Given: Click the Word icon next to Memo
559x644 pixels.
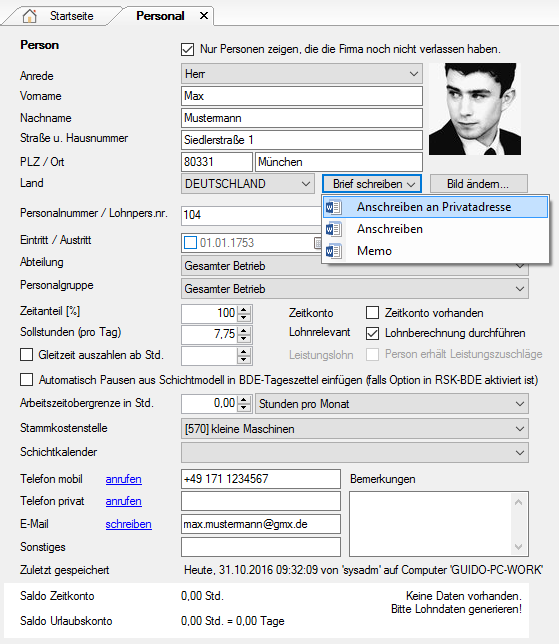Looking at the screenshot, I should point(334,251).
